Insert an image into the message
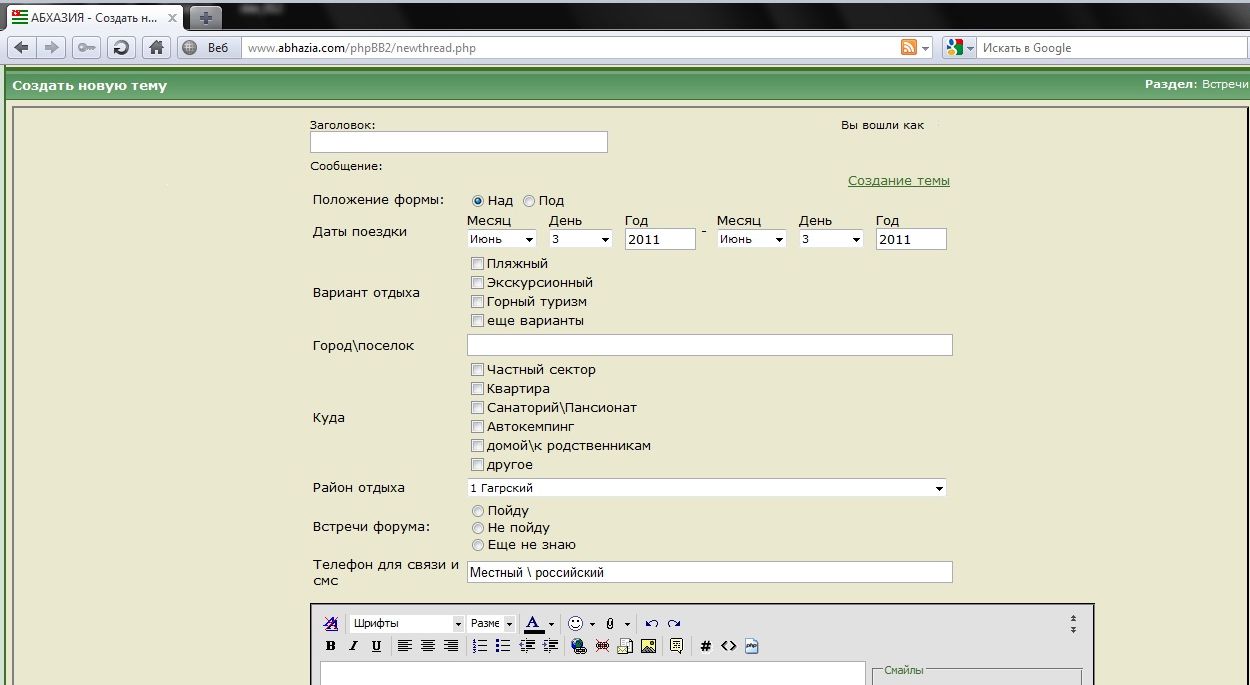This screenshot has height=685, width=1250. pos(648,646)
